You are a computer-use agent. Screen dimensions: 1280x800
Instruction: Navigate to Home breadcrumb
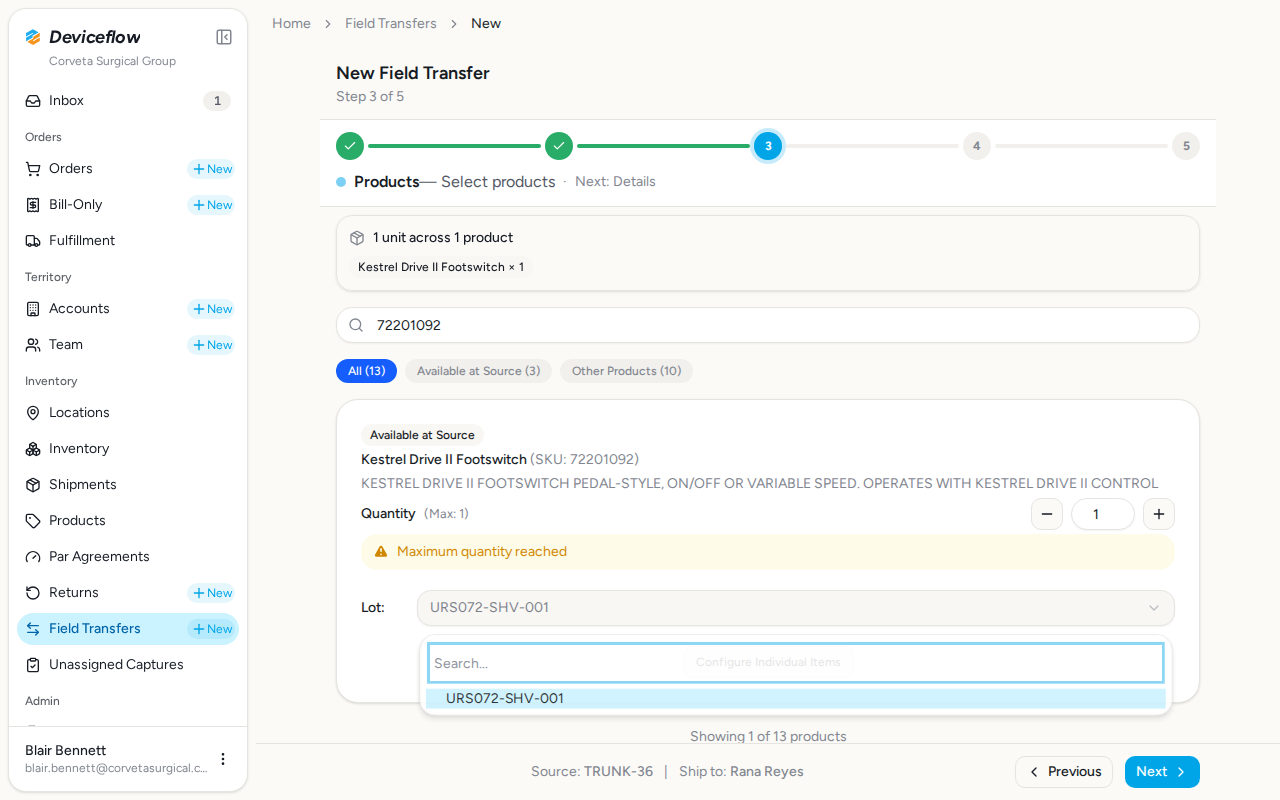coord(291,23)
